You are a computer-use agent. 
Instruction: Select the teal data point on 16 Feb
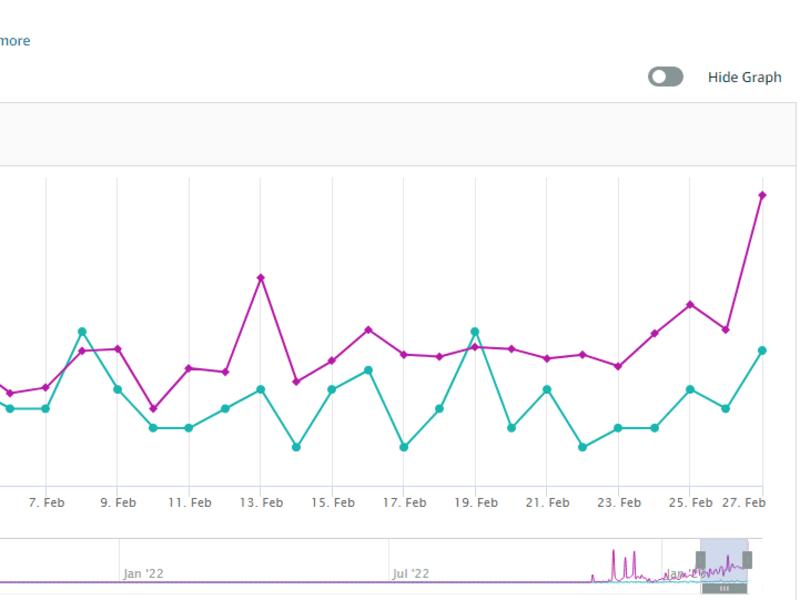click(x=368, y=370)
